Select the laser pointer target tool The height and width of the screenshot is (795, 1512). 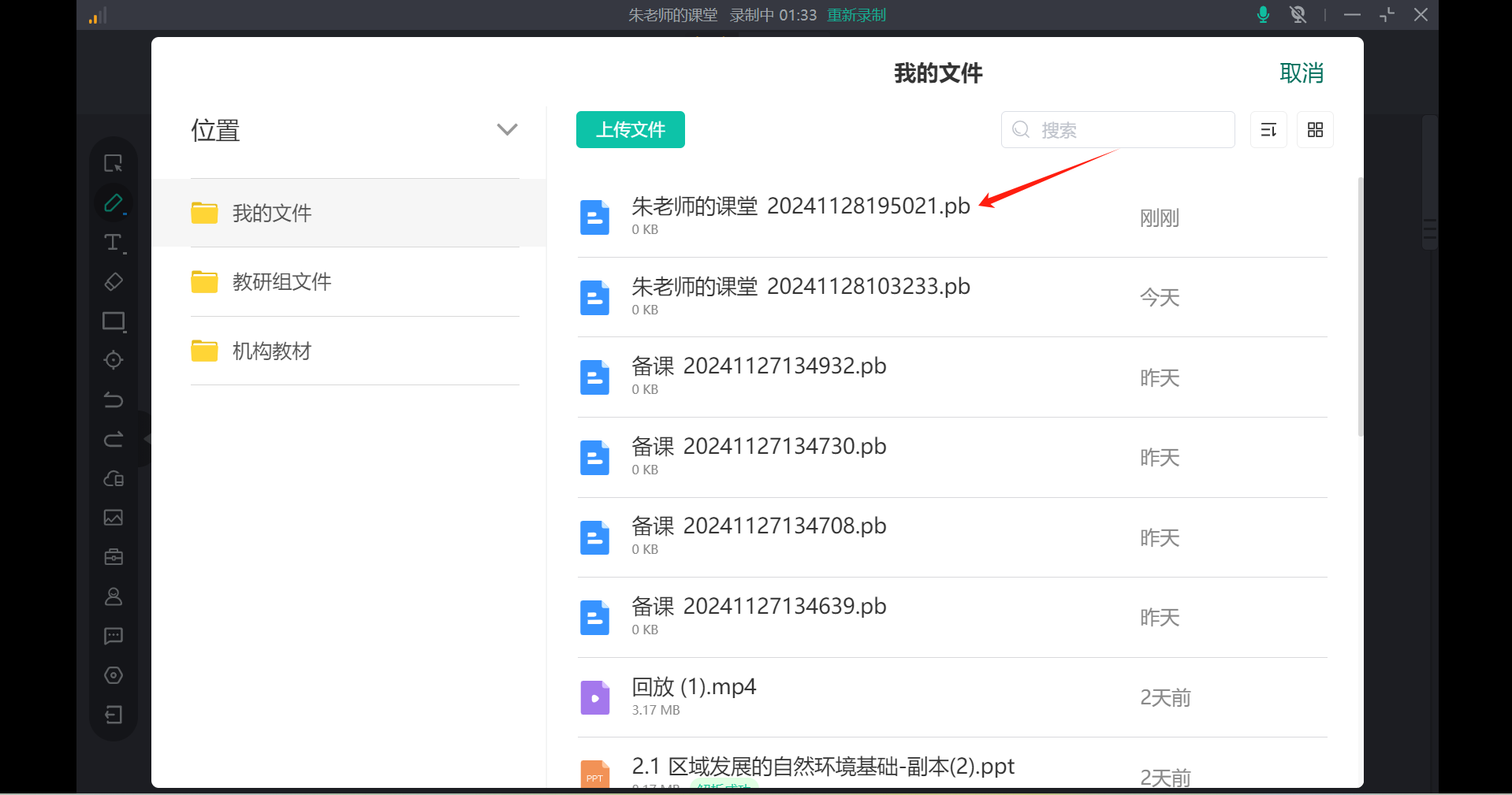pos(114,360)
